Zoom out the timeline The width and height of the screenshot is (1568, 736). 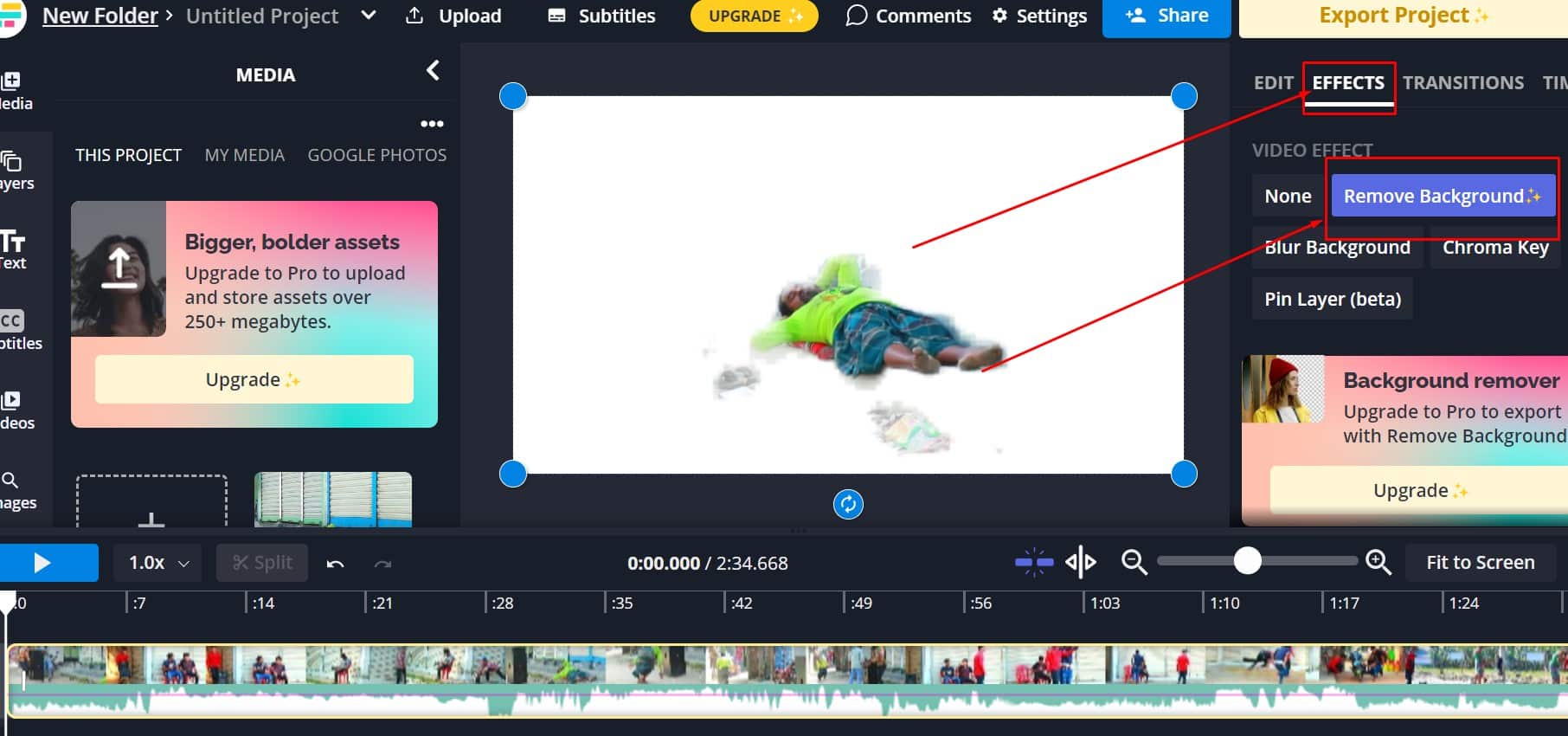[x=1134, y=563]
